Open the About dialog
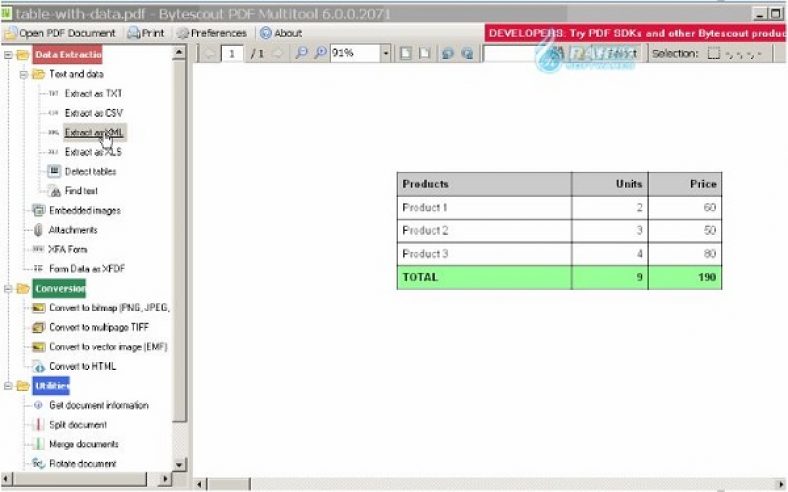This screenshot has width=788, height=492. [281, 33]
